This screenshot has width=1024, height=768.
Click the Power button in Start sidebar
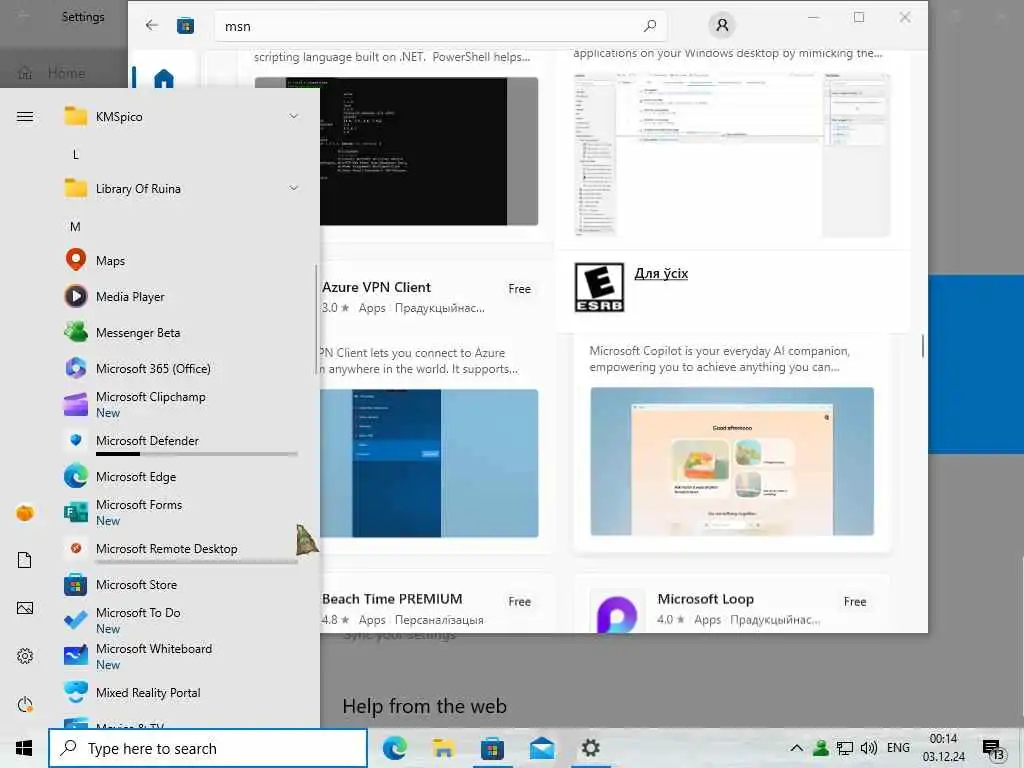point(25,704)
